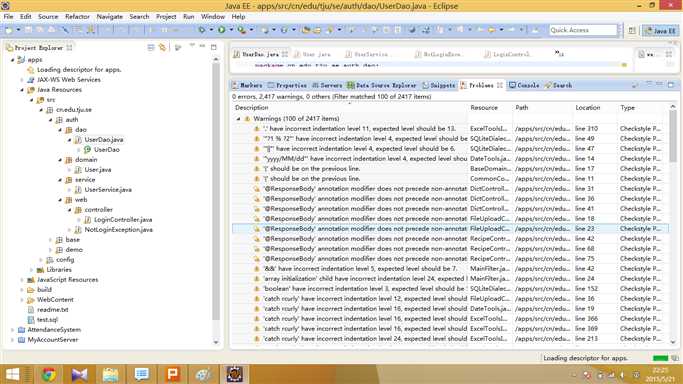Expand the AttendanceSystem project
683x384 pixels.
click(12, 330)
